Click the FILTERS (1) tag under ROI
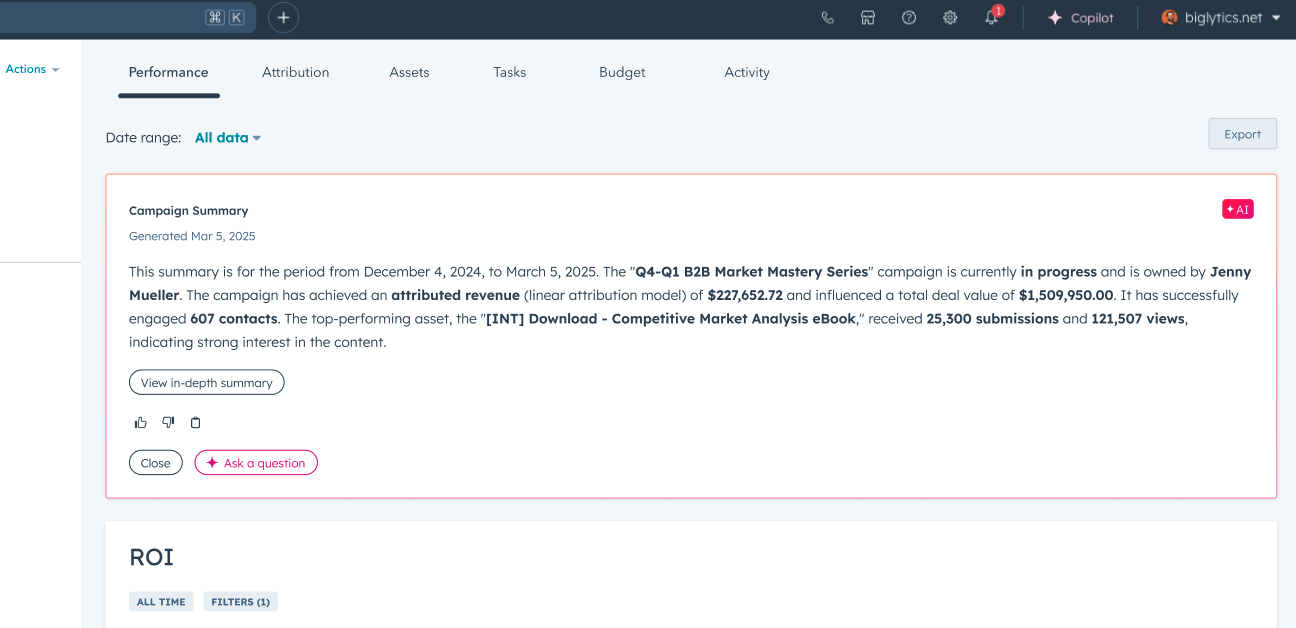Screen dimensions: 1296x628 [240, 602]
